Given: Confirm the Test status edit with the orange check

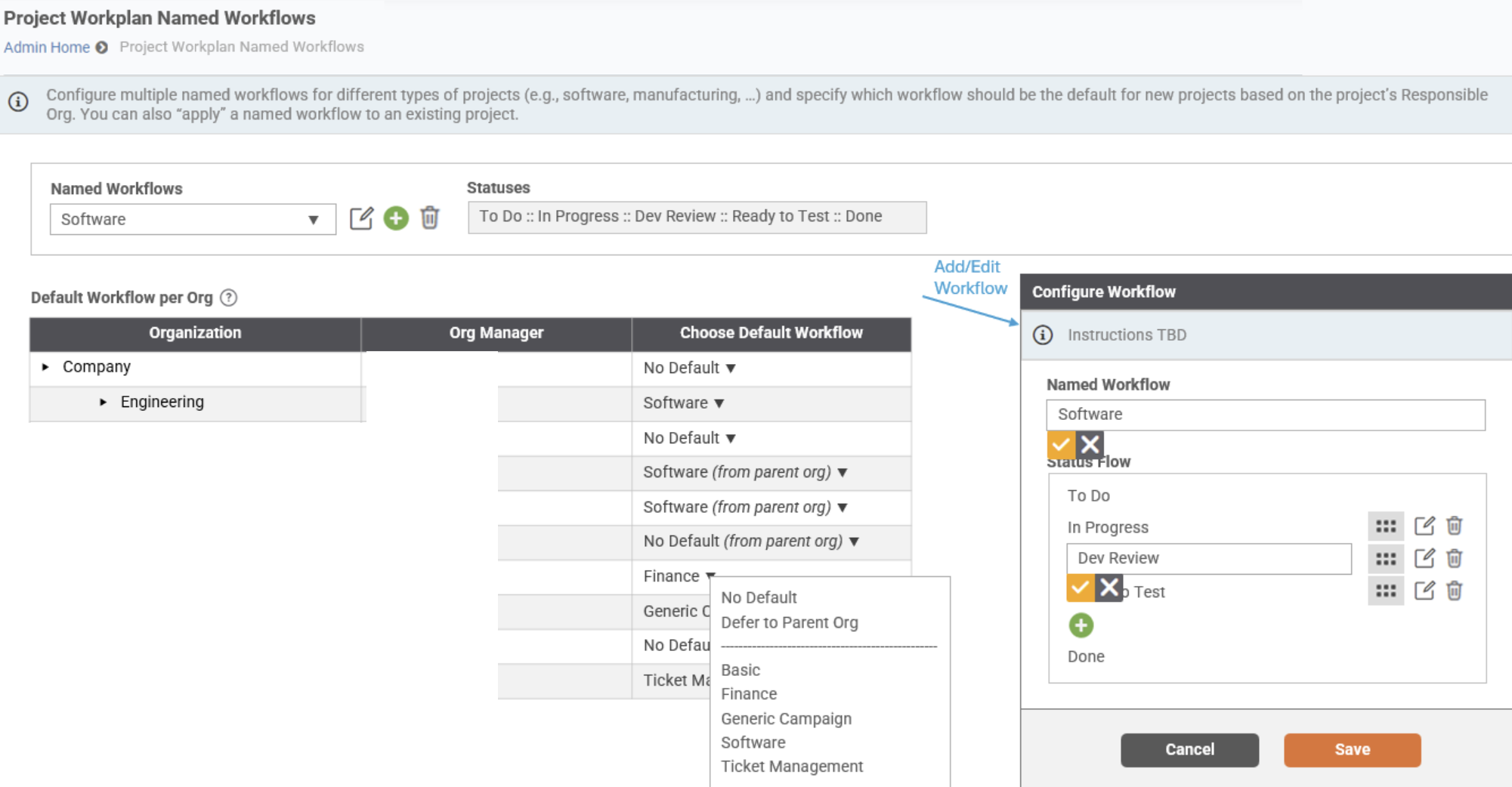Looking at the screenshot, I should click(x=1080, y=588).
